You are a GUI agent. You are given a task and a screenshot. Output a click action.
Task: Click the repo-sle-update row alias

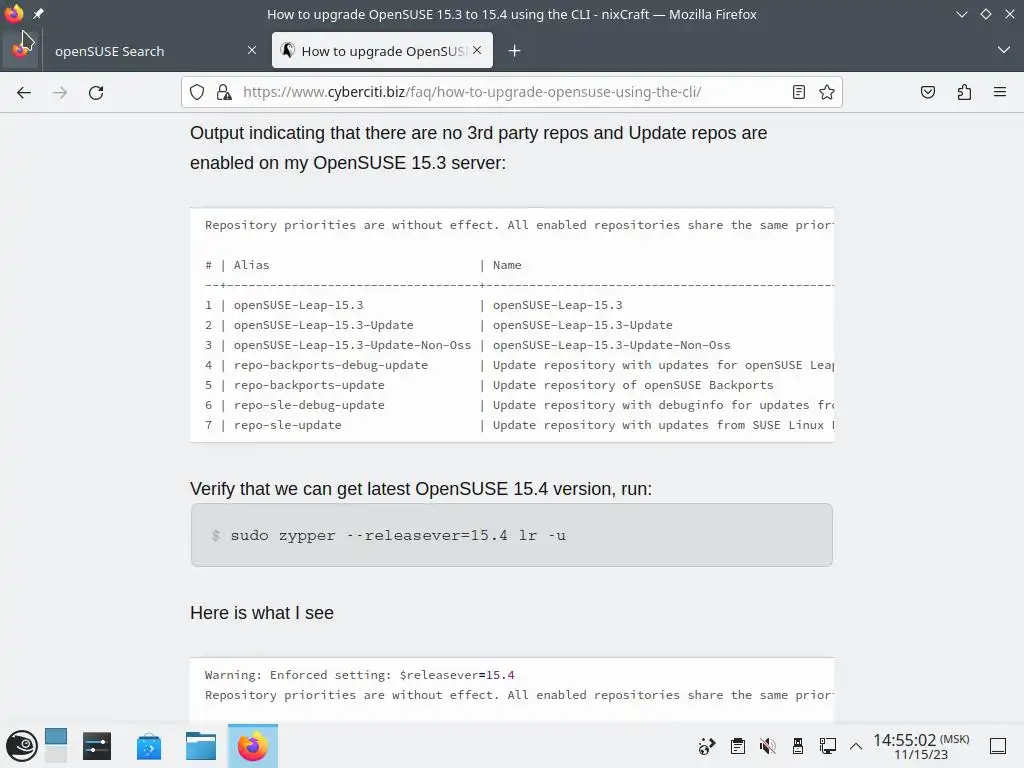pyautogui.click(x=287, y=425)
